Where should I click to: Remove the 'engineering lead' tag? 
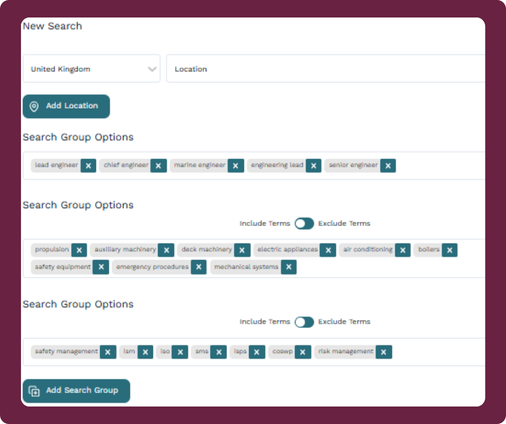pos(313,166)
